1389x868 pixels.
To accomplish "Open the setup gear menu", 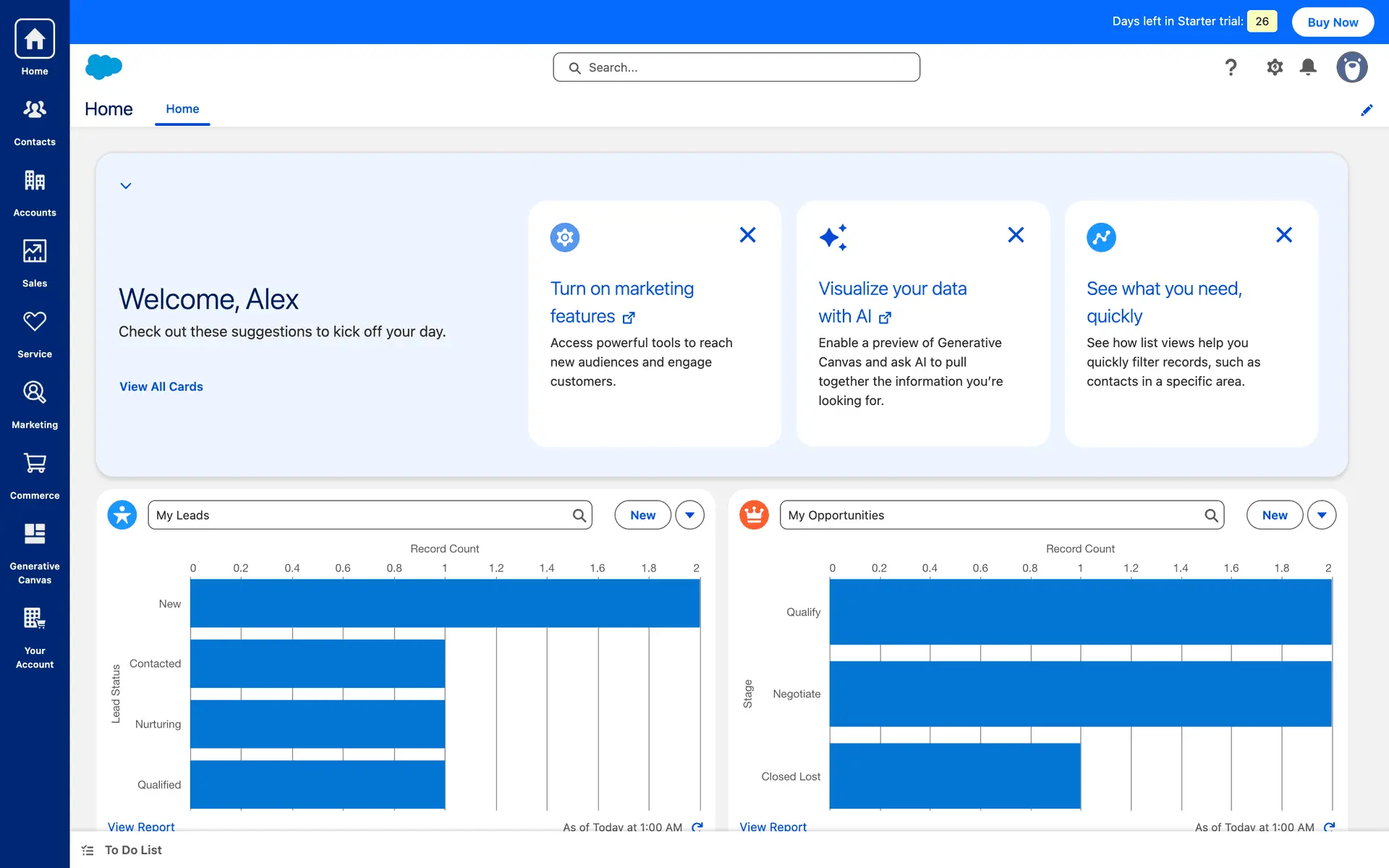I will 1275,67.
